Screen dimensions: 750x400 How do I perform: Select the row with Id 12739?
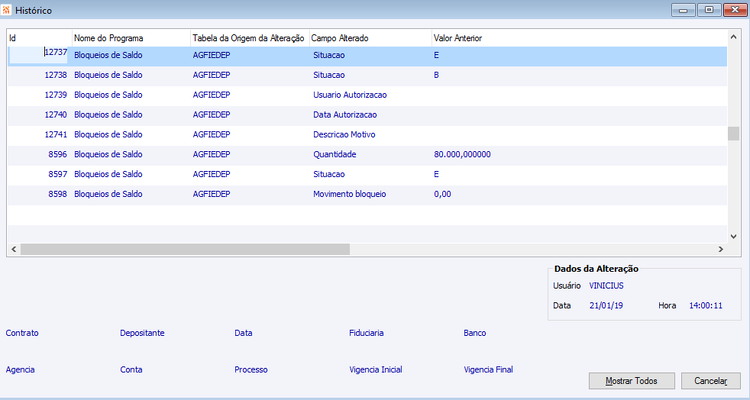[367, 95]
